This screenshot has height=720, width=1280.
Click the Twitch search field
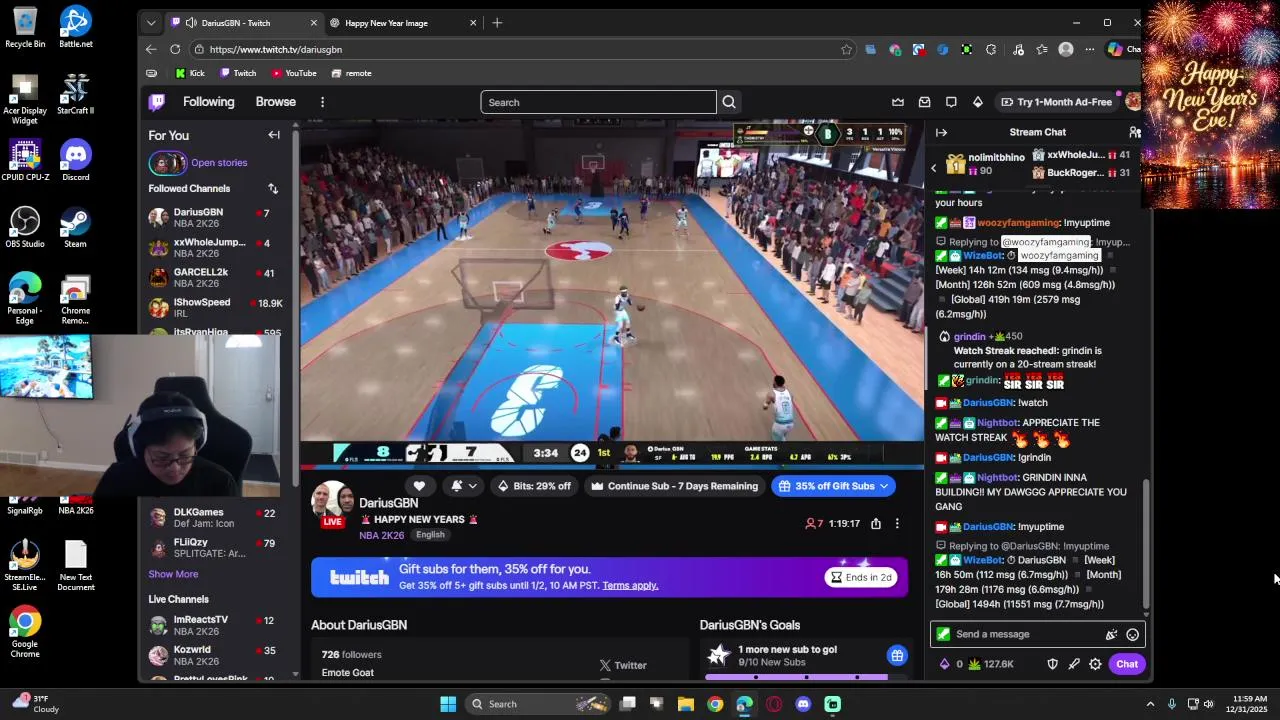[x=598, y=102]
